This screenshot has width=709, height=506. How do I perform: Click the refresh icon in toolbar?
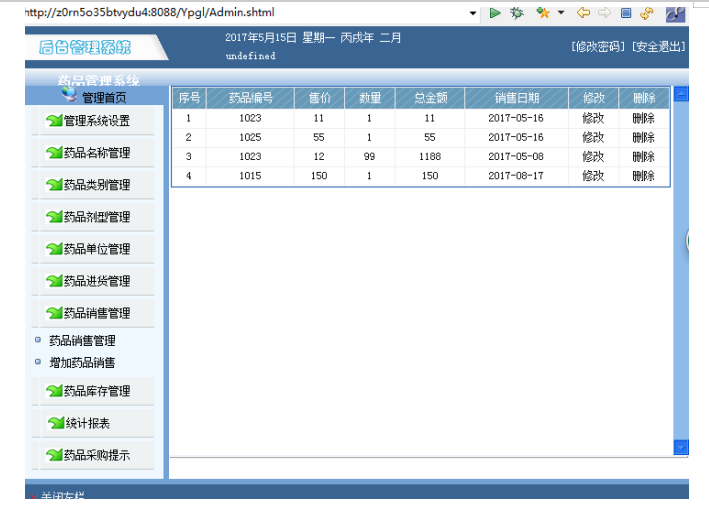tap(647, 13)
